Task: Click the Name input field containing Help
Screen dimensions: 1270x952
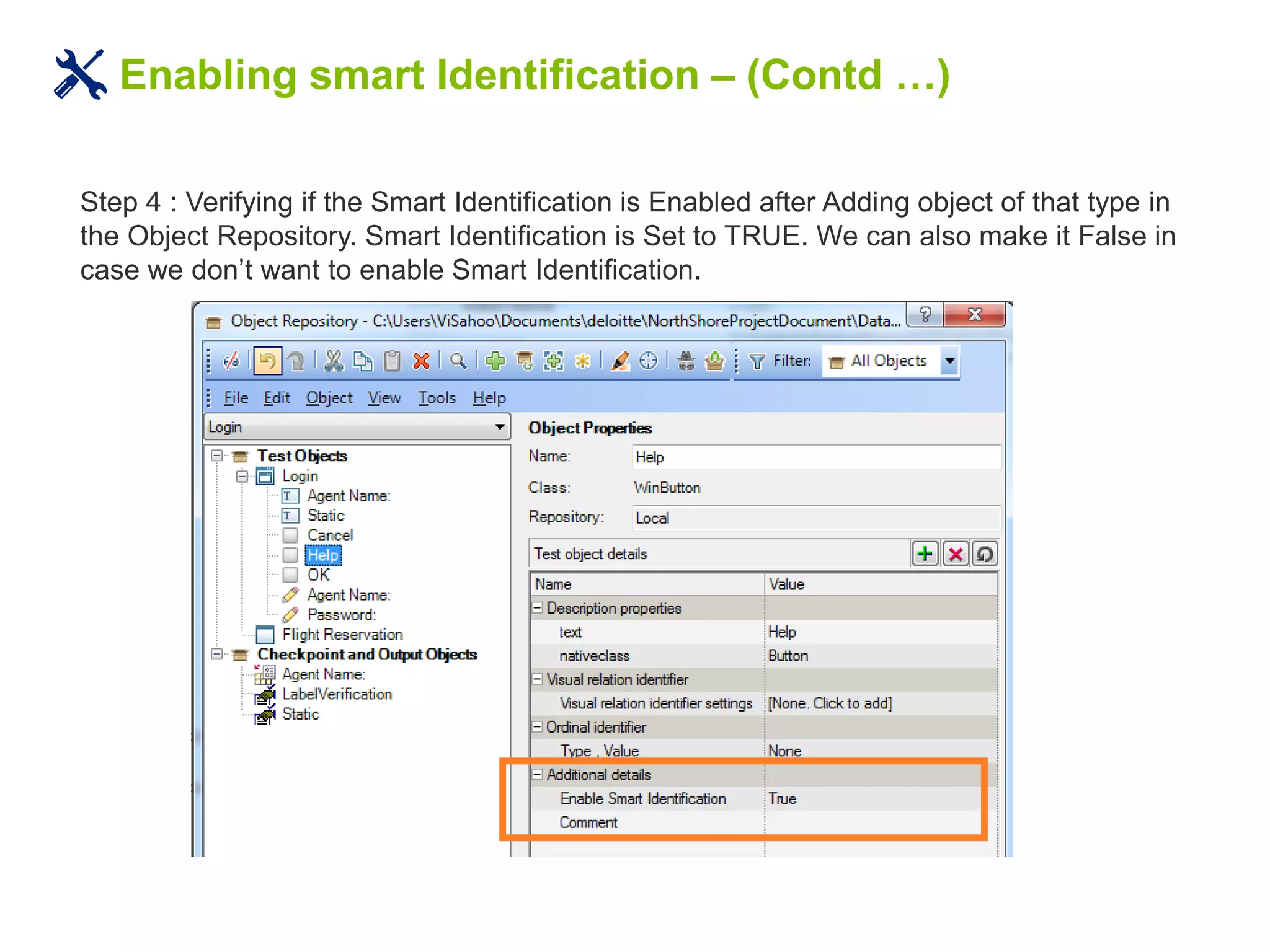Action: coord(816,457)
